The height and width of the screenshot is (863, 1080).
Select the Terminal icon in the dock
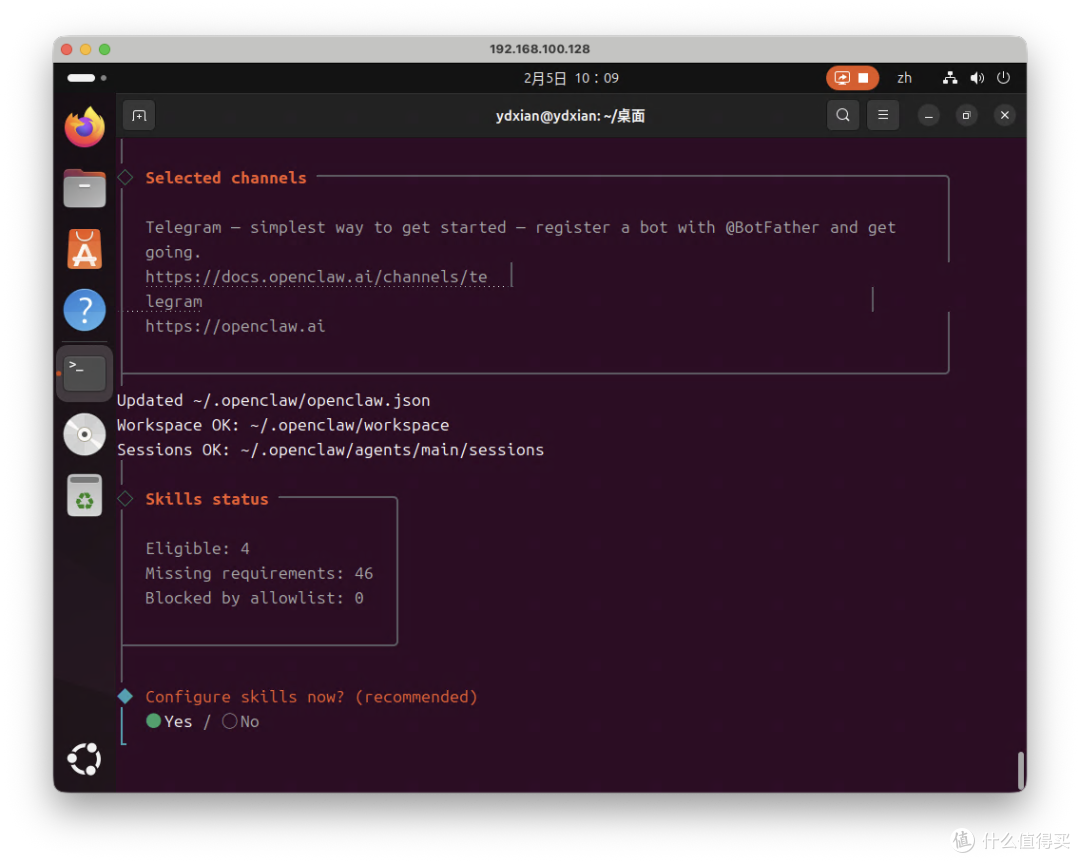tap(85, 373)
